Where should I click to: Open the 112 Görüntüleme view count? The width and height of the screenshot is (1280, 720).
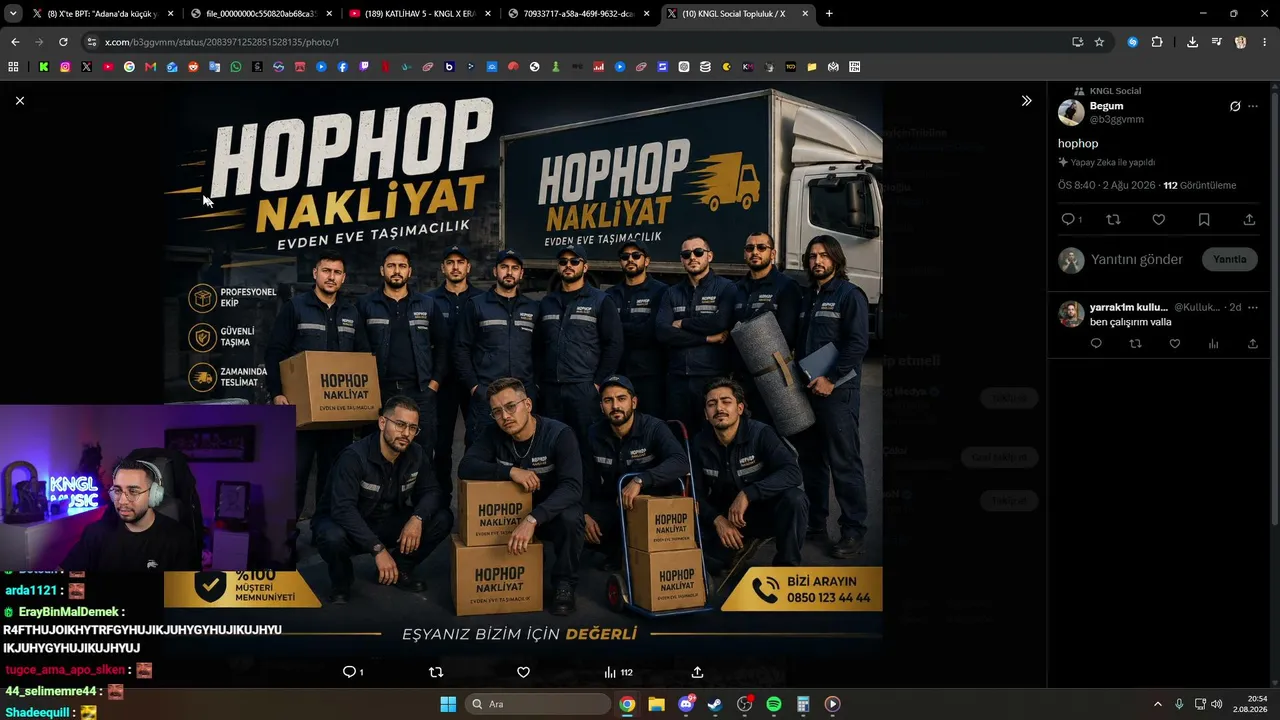pyautogui.click(x=1200, y=185)
